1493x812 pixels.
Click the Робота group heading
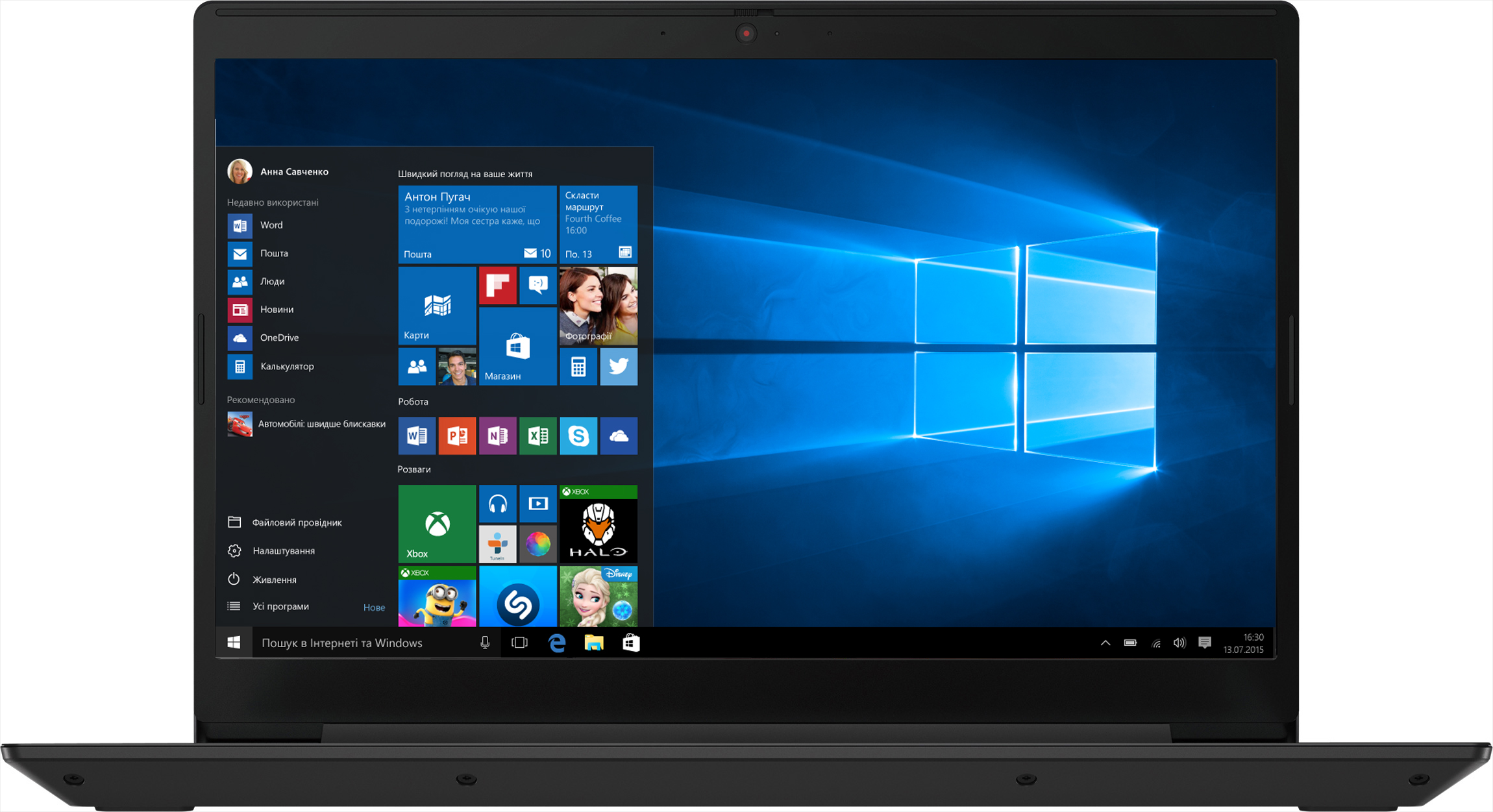[413, 402]
